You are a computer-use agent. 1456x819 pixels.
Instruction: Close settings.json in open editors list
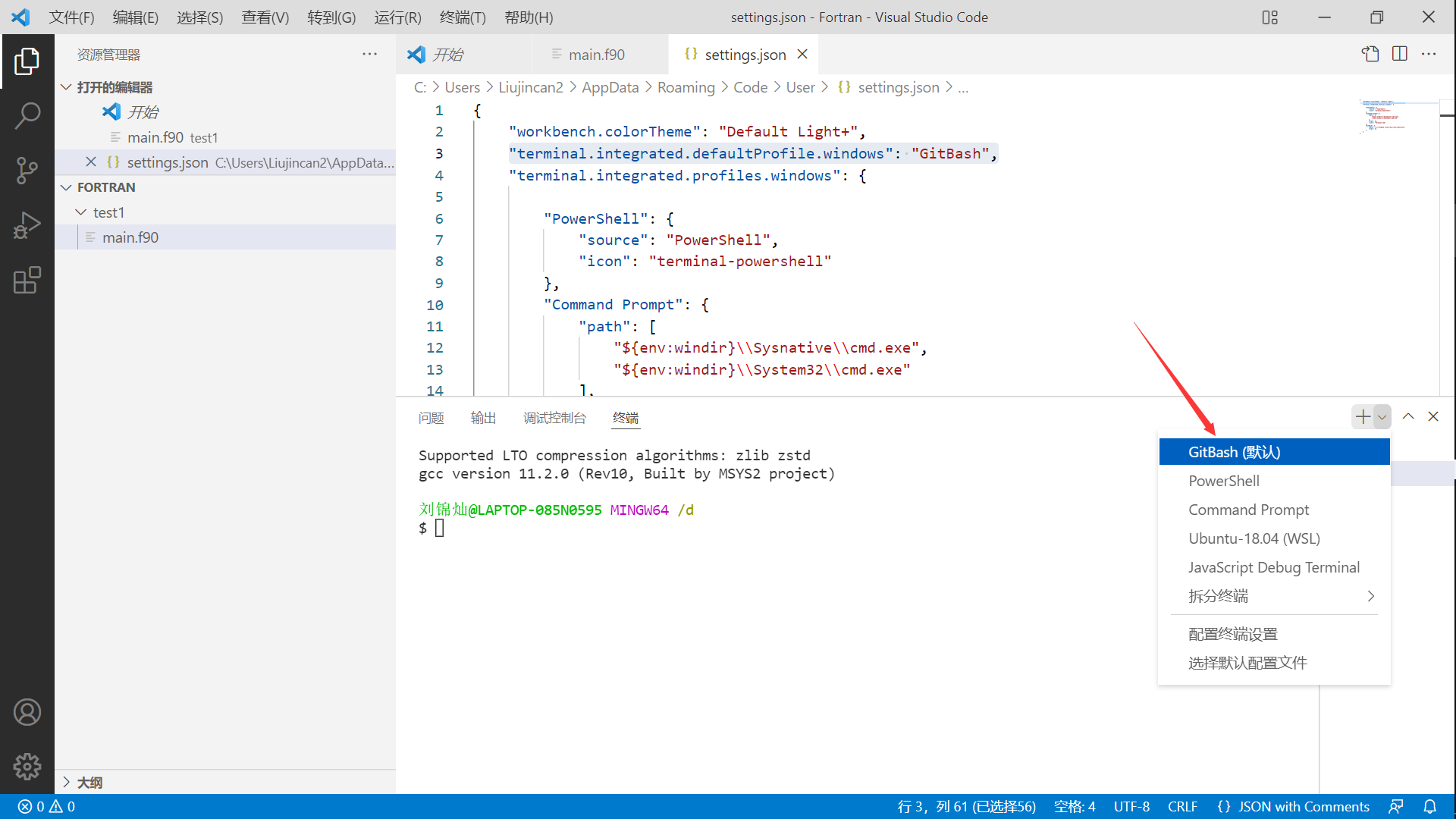(x=91, y=162)
